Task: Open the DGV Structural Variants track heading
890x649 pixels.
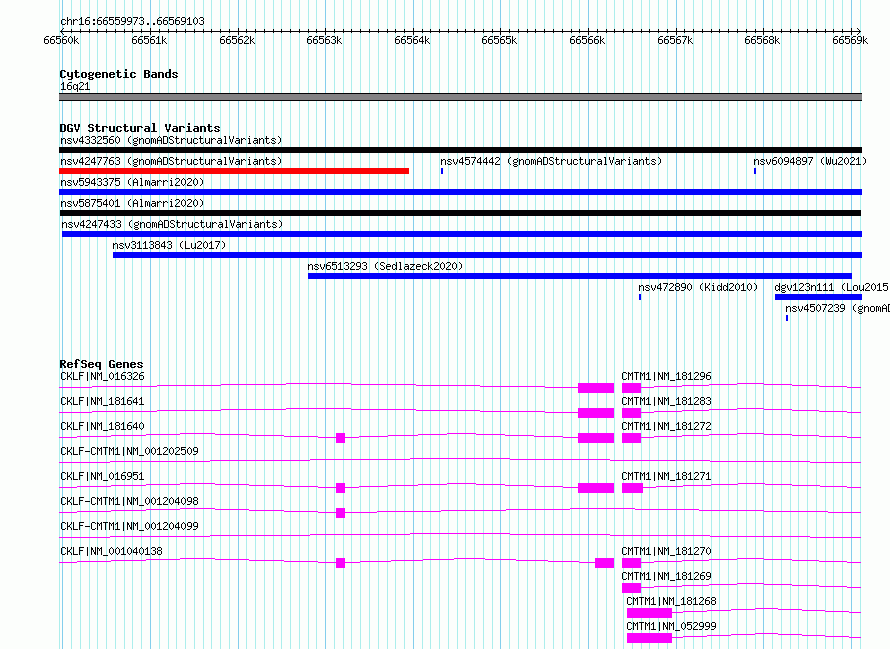Action: (x=140, y=128)
